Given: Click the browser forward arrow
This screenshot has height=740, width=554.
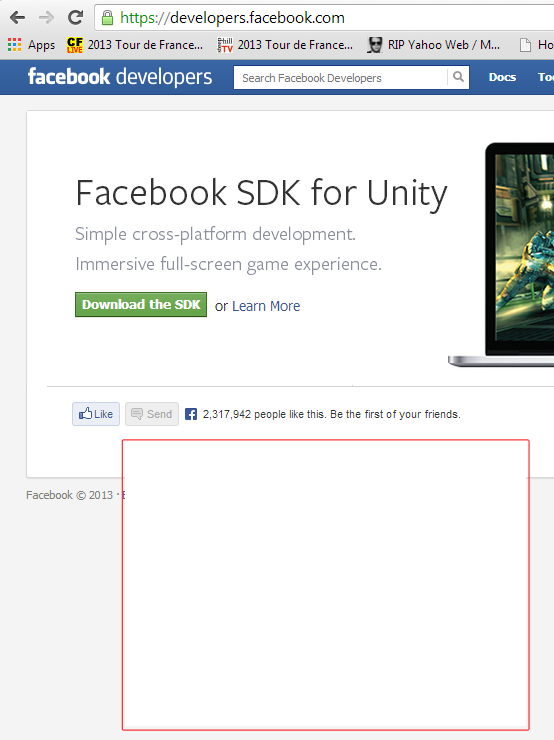Looking at the screenshot, I should coord(46,18).
